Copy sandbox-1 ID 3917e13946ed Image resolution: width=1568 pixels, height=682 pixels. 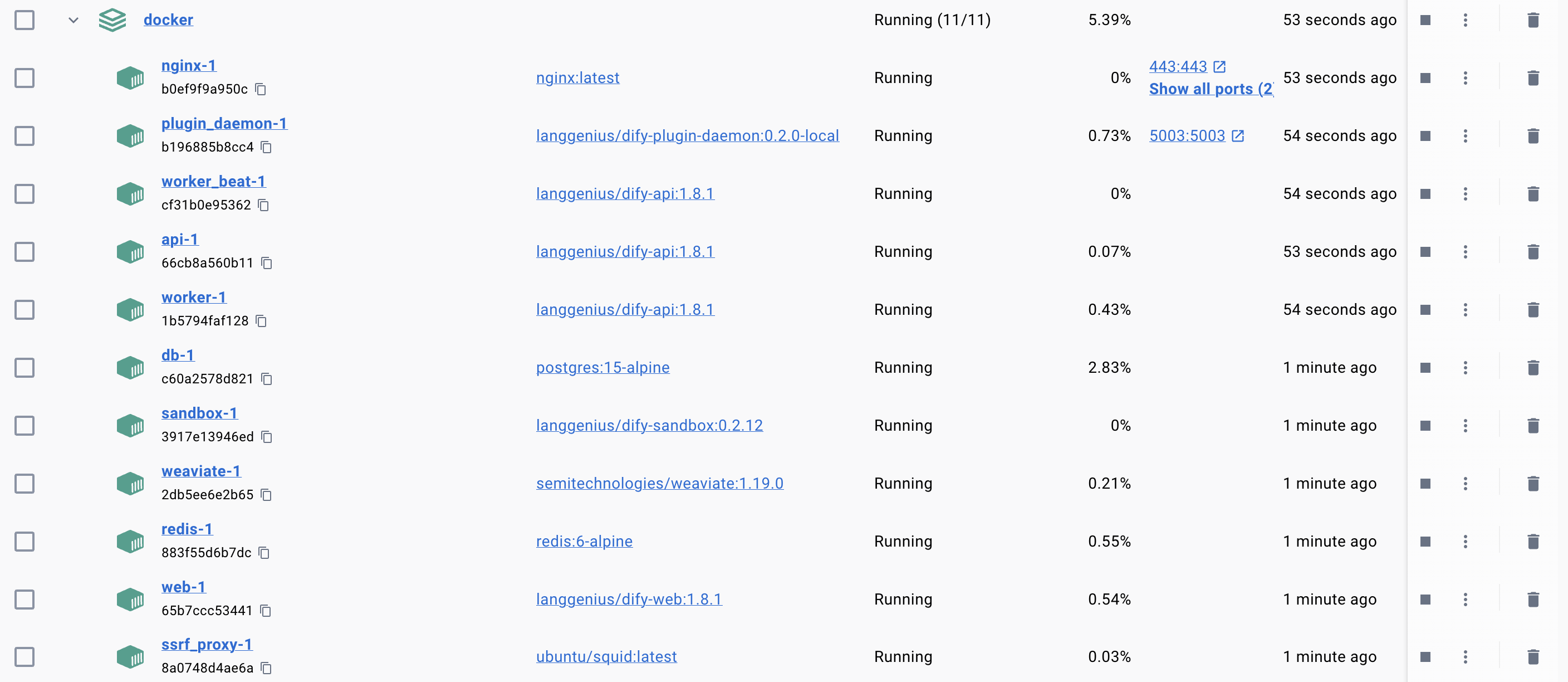[266, 437]
